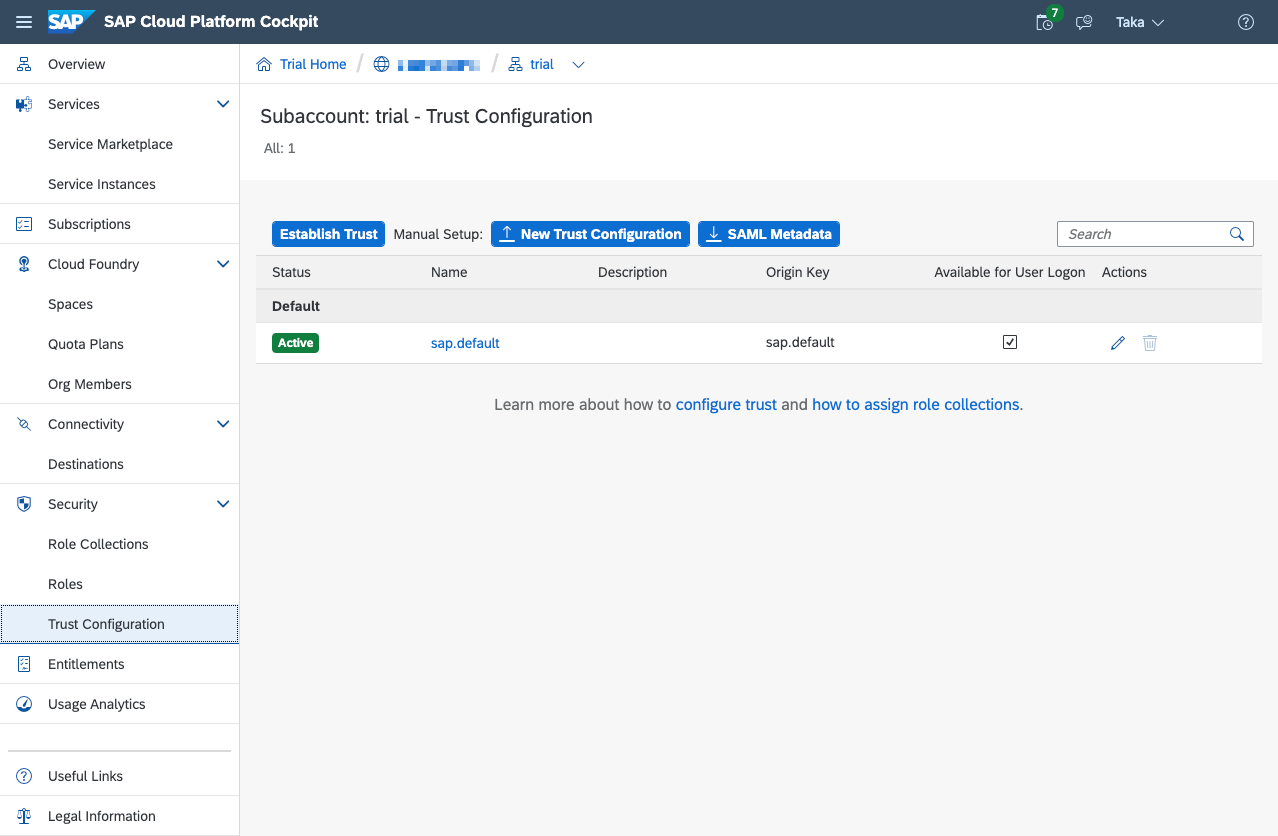Click the Actions column header
The height and width of the screenshot is (836, 1278).
[1124, 272]
